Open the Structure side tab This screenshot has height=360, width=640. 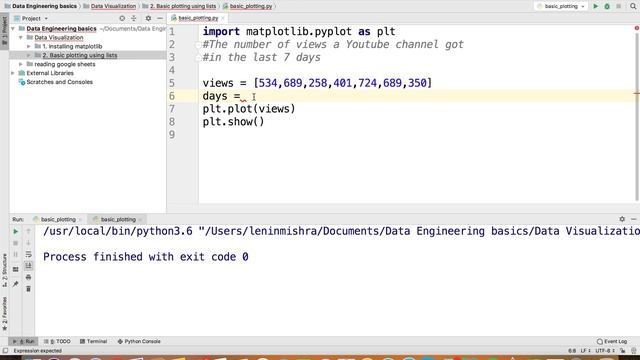coord(4,269)
